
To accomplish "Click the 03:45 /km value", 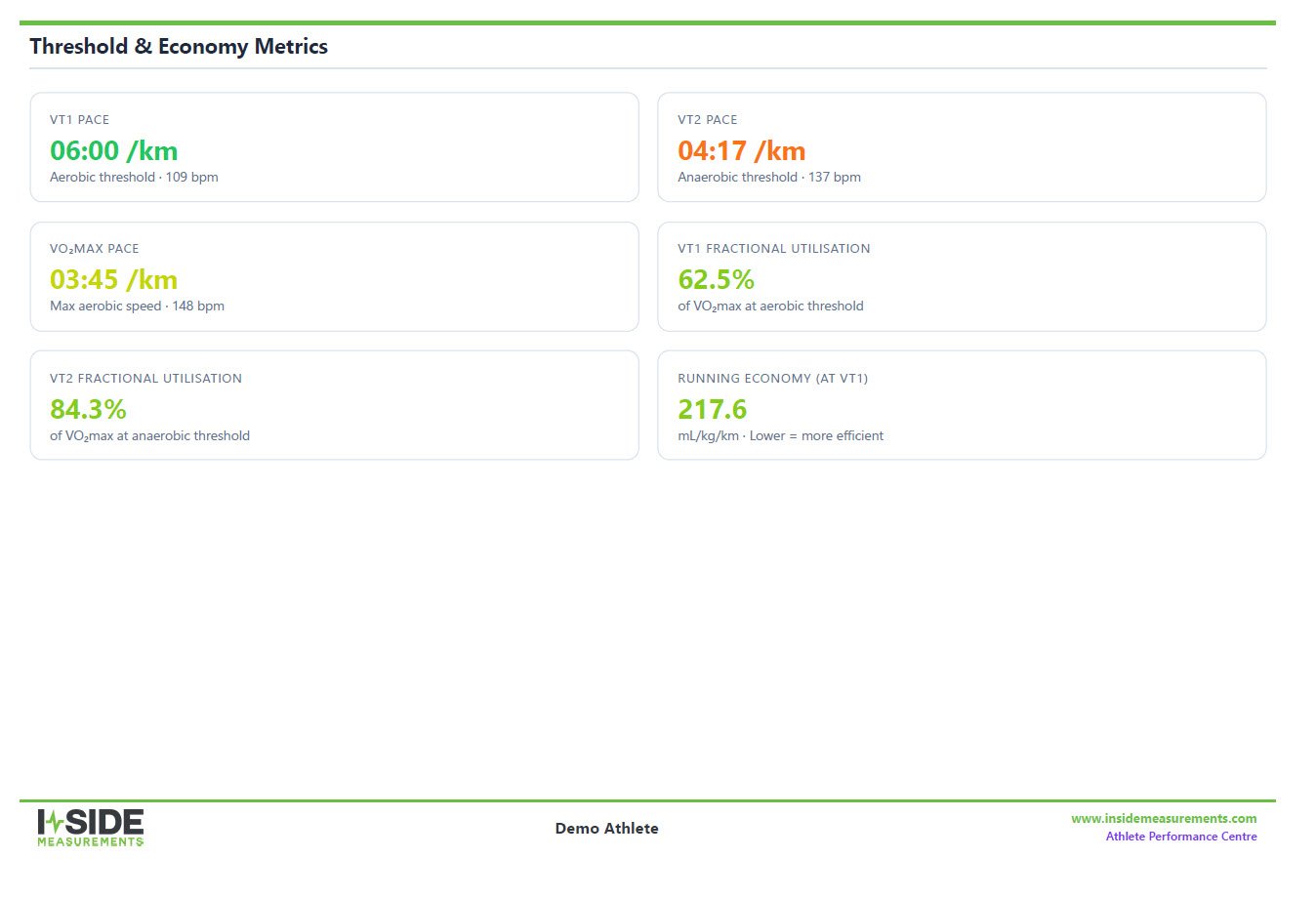I will tap(114, 280).
